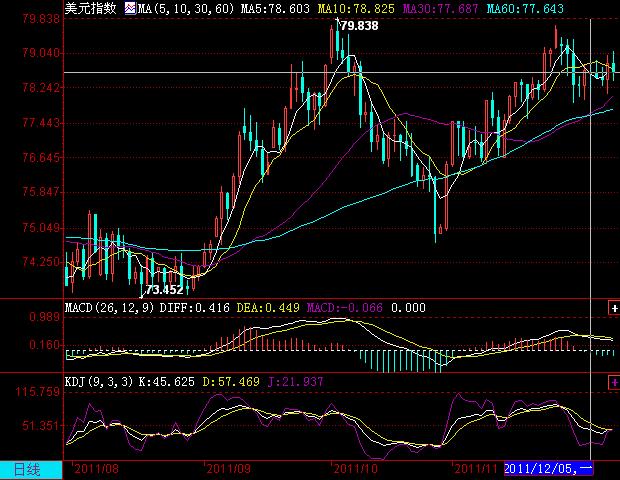620x480 pixels.
Task: Click the K:45.625 value
Action: click(x=166, y=382)
